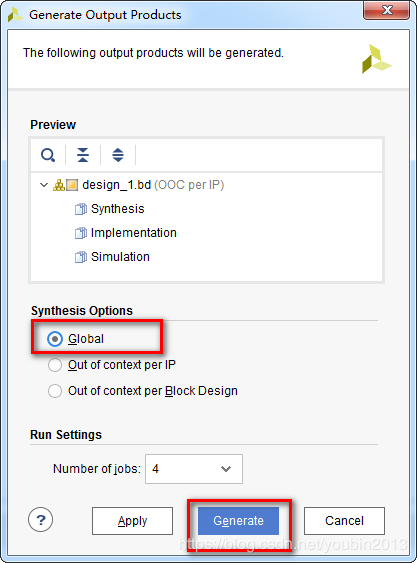Select the Simulation tree row text
The width and height of the screenshot is (417, 563).
[x=120, y=257]
